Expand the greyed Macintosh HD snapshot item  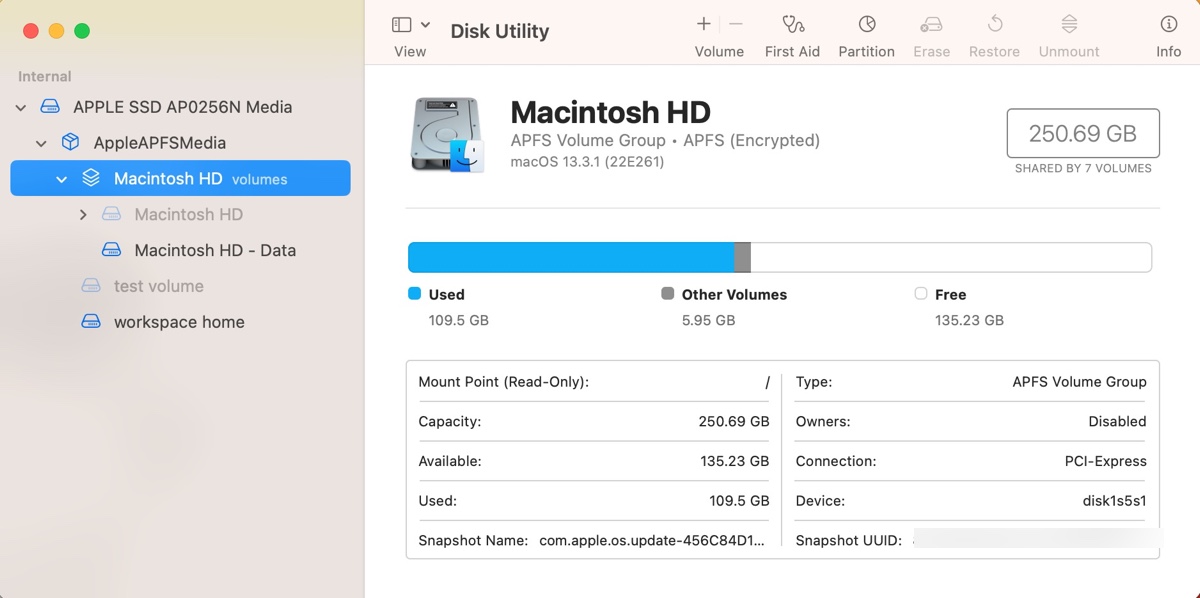(x=83, y=215)
